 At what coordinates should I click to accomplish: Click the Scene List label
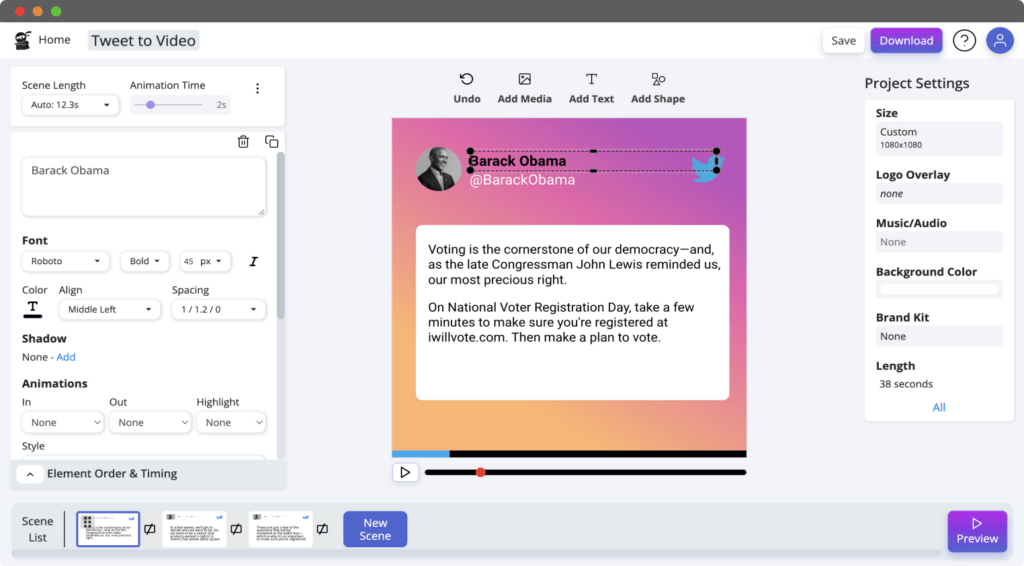37,529
